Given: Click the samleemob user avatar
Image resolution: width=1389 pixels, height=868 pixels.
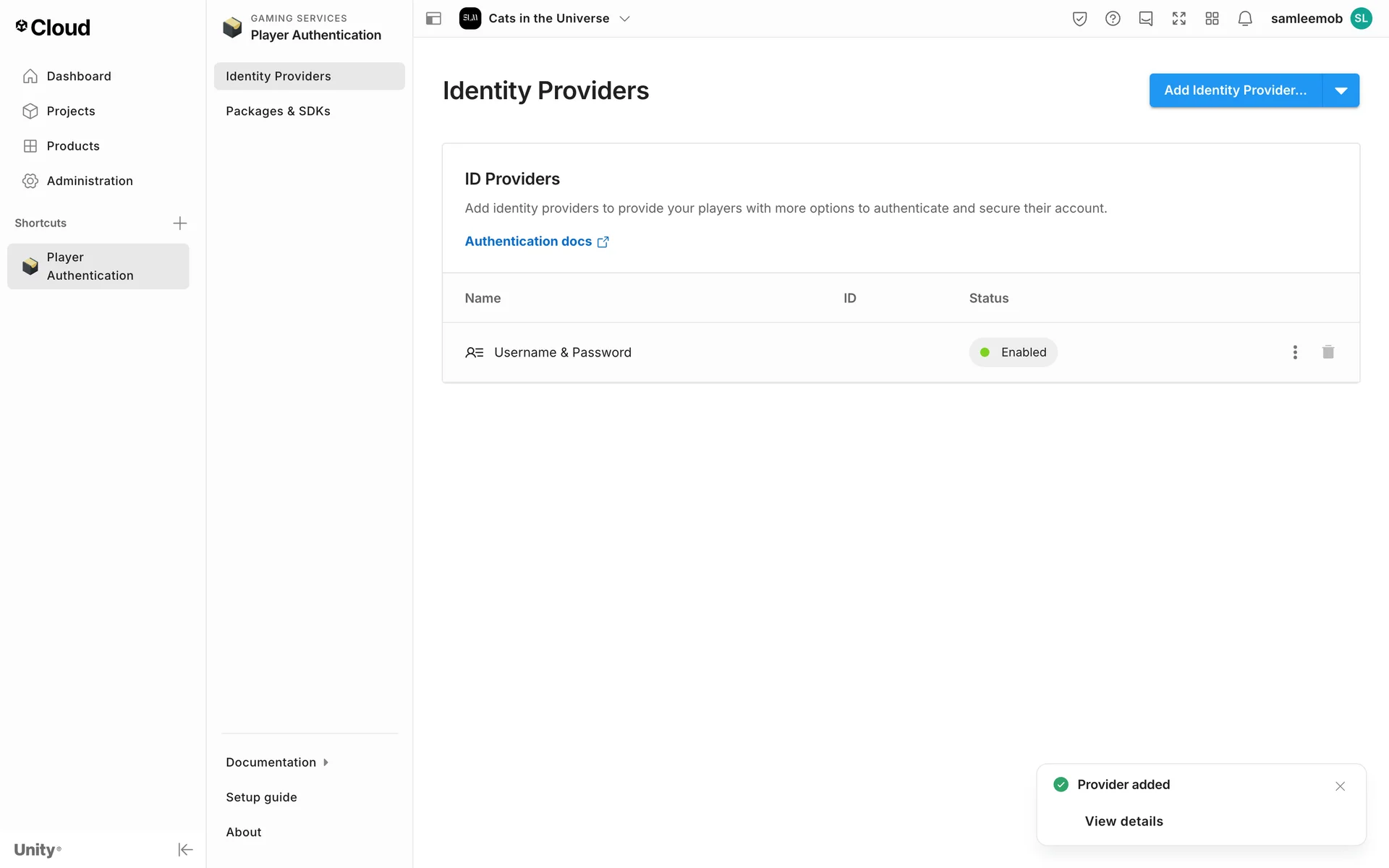Looking at the screenshot, I should click(x=1361, y=19).
